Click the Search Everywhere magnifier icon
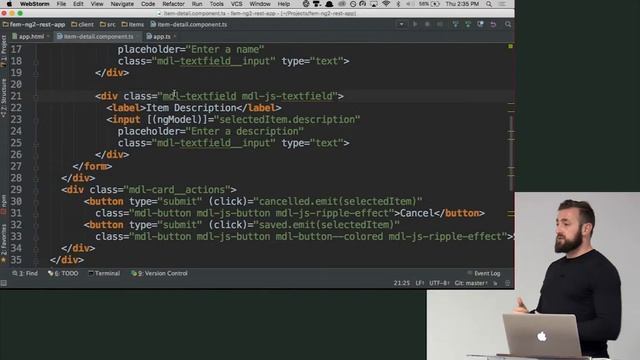Image resolution: width=640 pixels, height=360 pixels. click(508, 24)
